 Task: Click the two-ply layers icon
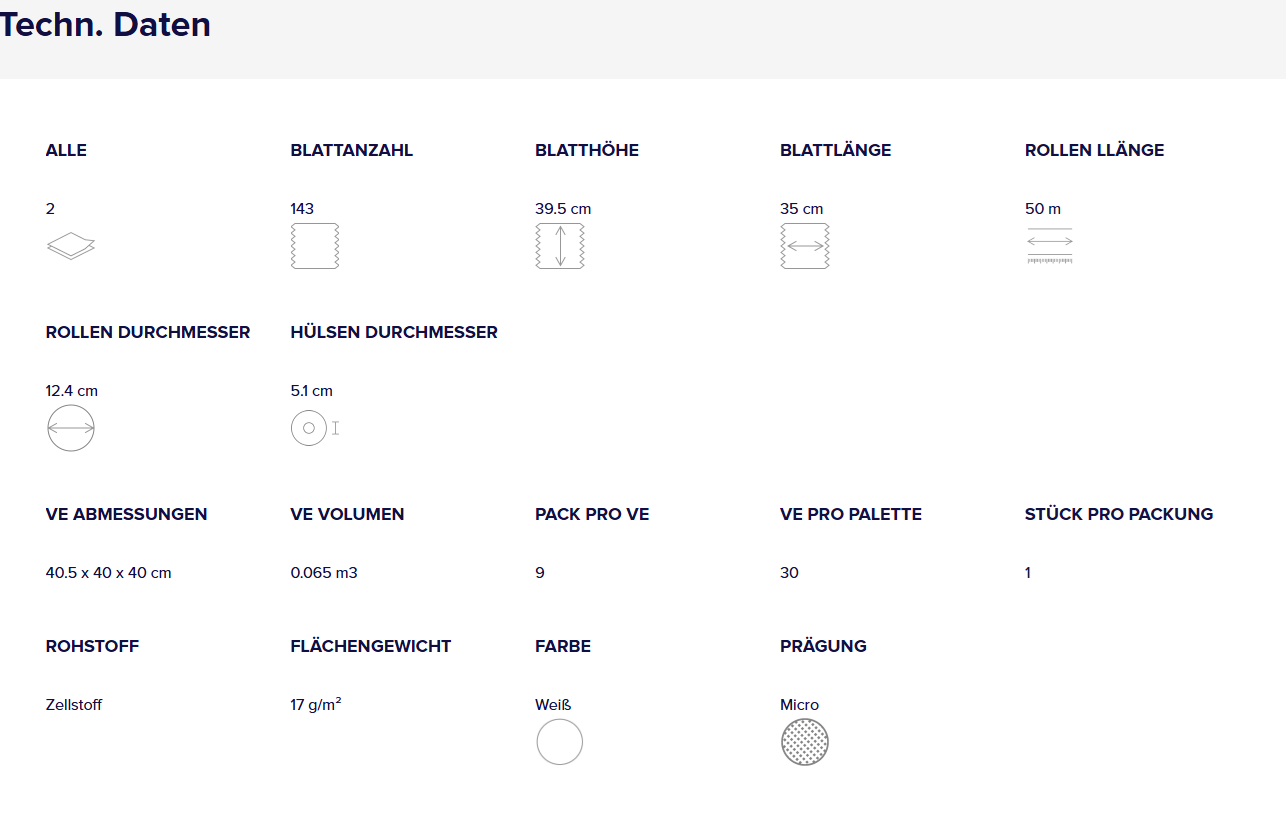[70, 246]
